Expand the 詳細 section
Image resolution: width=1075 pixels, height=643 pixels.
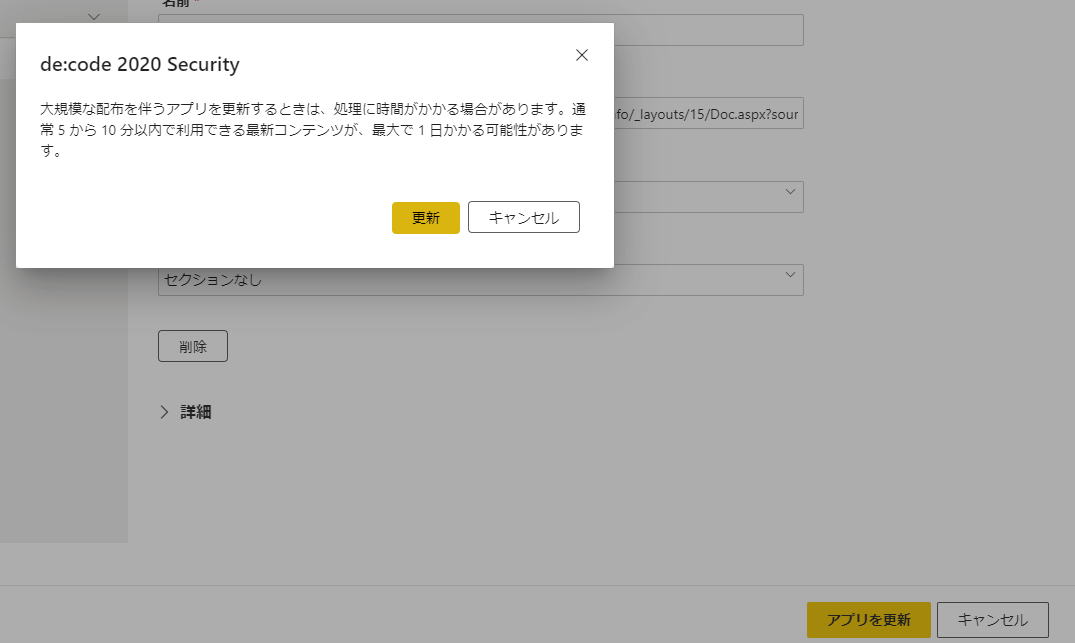186,411
